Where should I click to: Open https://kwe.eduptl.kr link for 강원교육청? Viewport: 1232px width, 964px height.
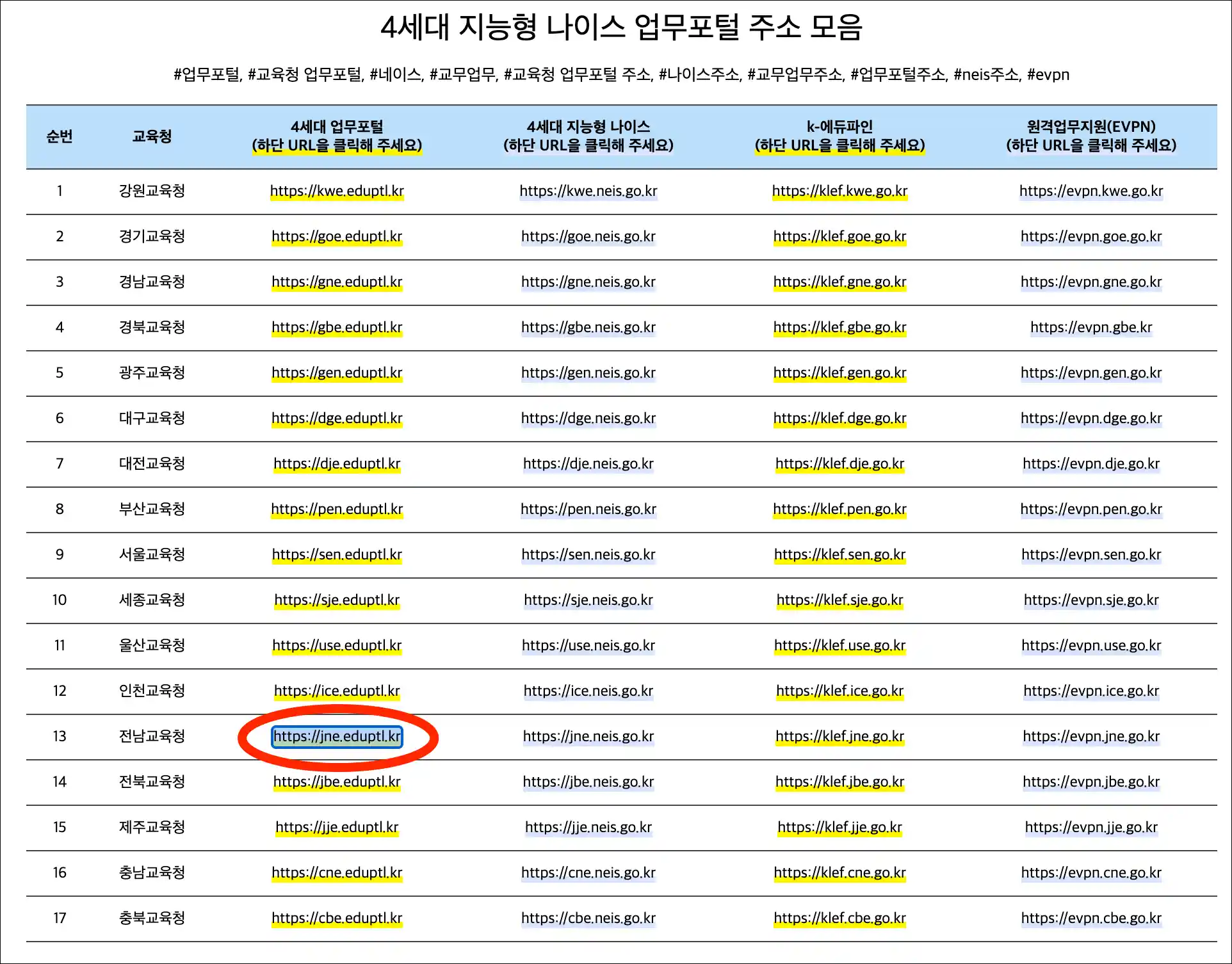click(x=337, y=191)
